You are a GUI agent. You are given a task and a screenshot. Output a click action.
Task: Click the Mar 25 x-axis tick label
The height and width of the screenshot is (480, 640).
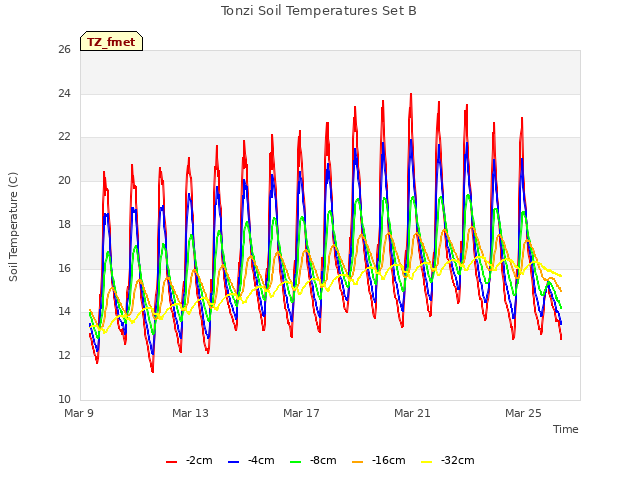point(523,413)
